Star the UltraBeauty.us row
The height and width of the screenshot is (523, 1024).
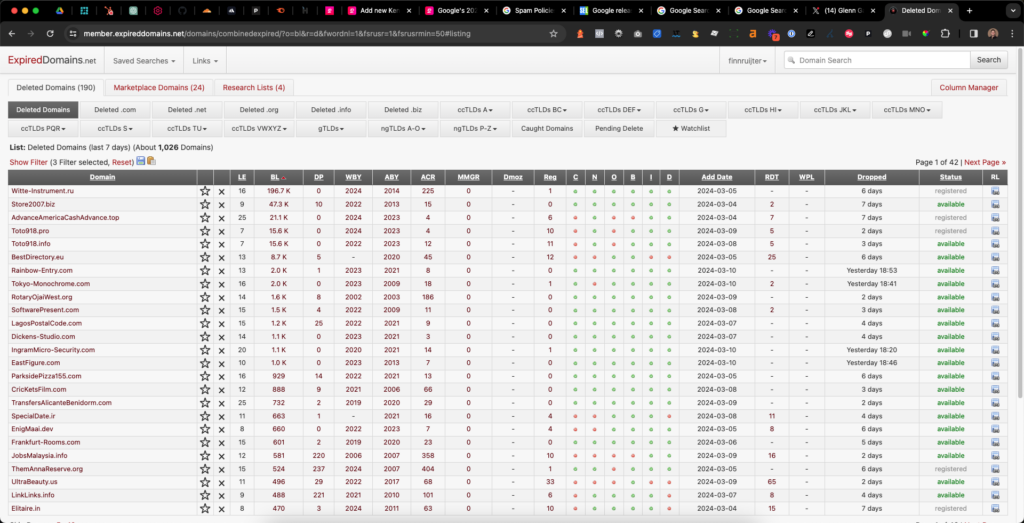[x=205, y=481]
